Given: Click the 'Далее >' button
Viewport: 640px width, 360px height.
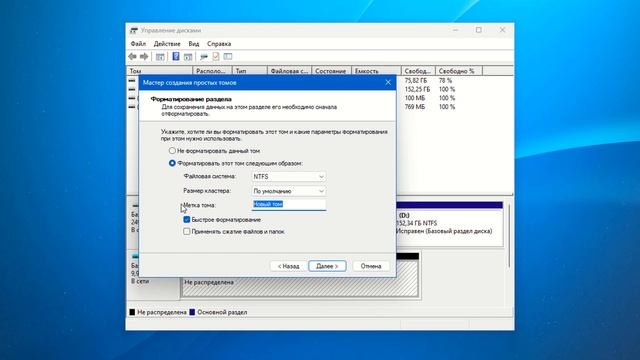Looking at the screenshot, I should point(327,266).
